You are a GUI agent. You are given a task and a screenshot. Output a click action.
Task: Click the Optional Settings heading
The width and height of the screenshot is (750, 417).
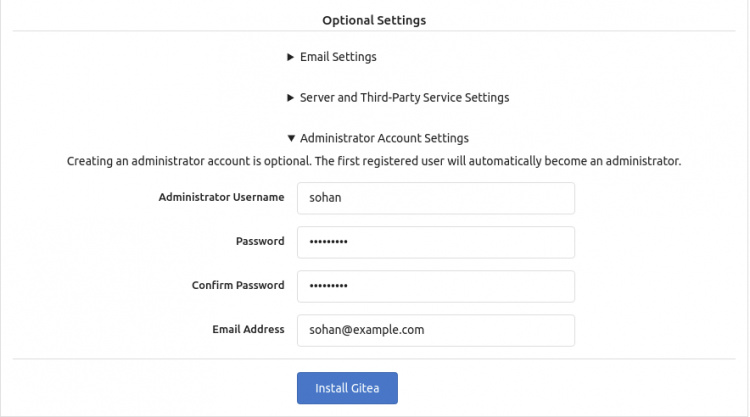point(374,19)
